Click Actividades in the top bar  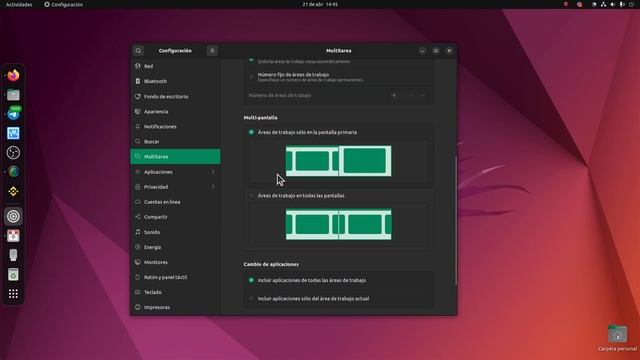[x=19, y=4]
